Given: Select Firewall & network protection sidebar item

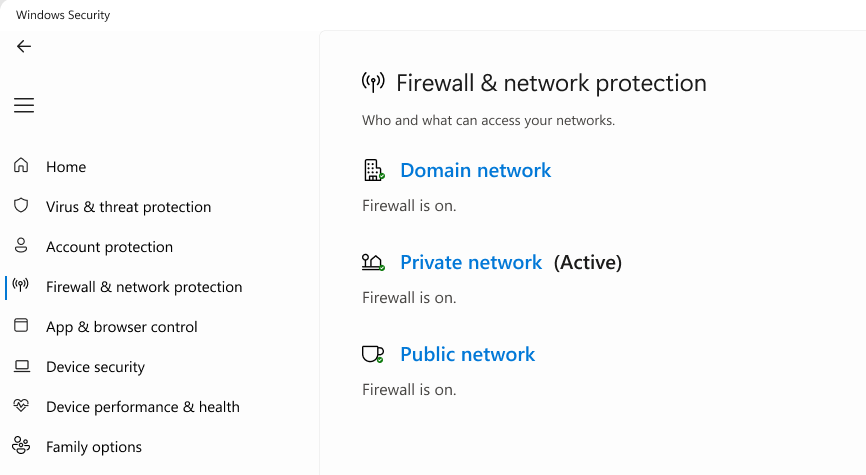Looking at the screenshot, I should [x=144, y=287].
